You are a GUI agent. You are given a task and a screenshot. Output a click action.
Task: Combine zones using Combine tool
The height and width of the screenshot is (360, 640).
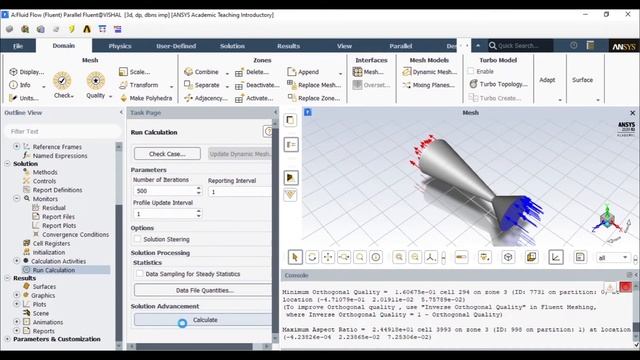coord(202,72)
